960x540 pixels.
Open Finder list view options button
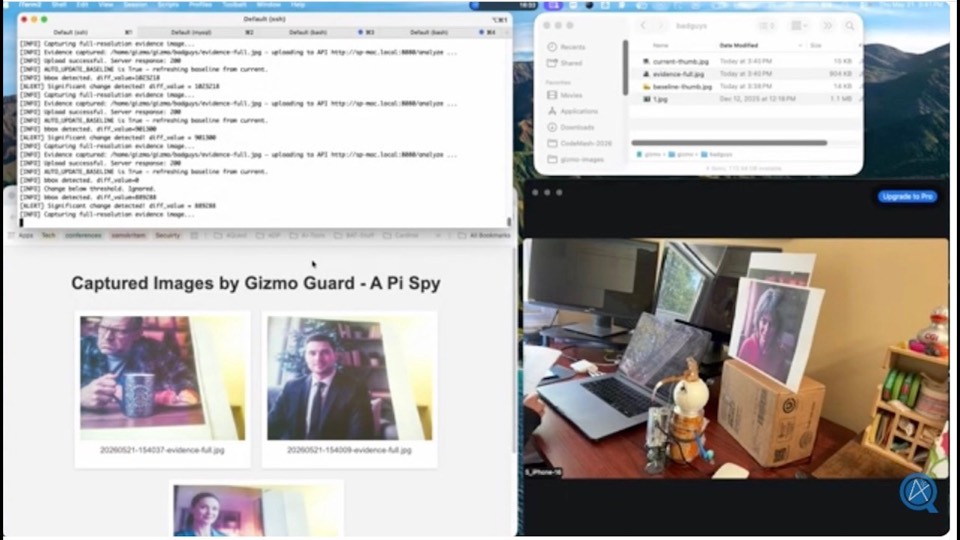click(767, 26)
